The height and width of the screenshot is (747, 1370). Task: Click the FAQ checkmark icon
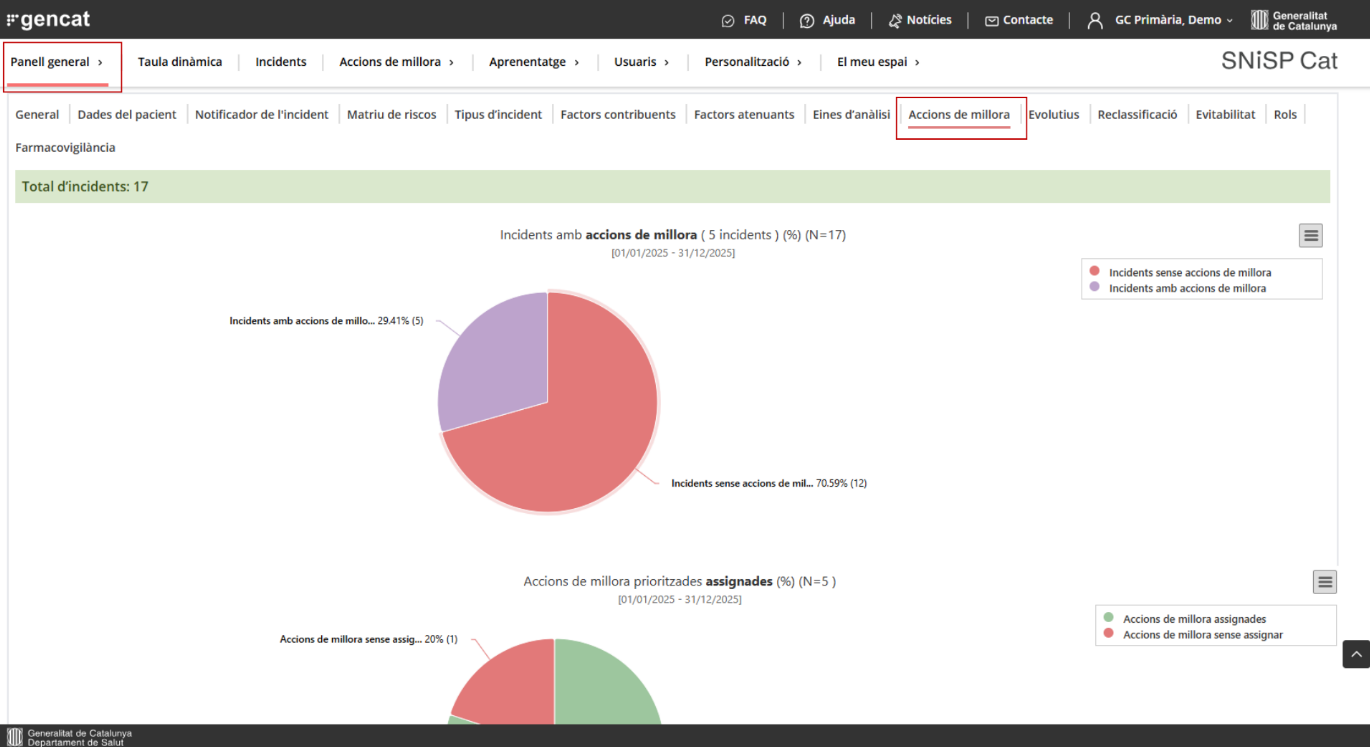pyautogui.click(x=728, y=20)
